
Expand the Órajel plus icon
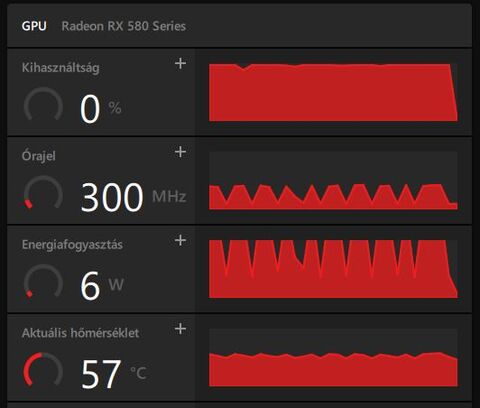(x=180, y=152)
